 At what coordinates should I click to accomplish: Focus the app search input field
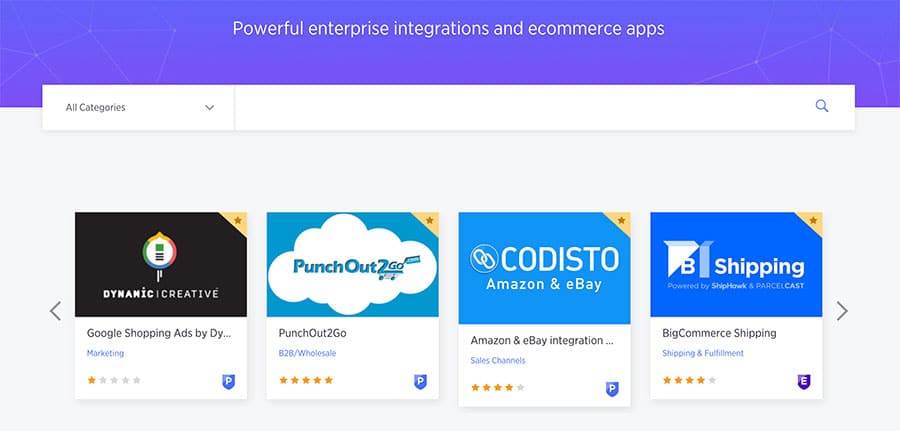click(522, 107)
